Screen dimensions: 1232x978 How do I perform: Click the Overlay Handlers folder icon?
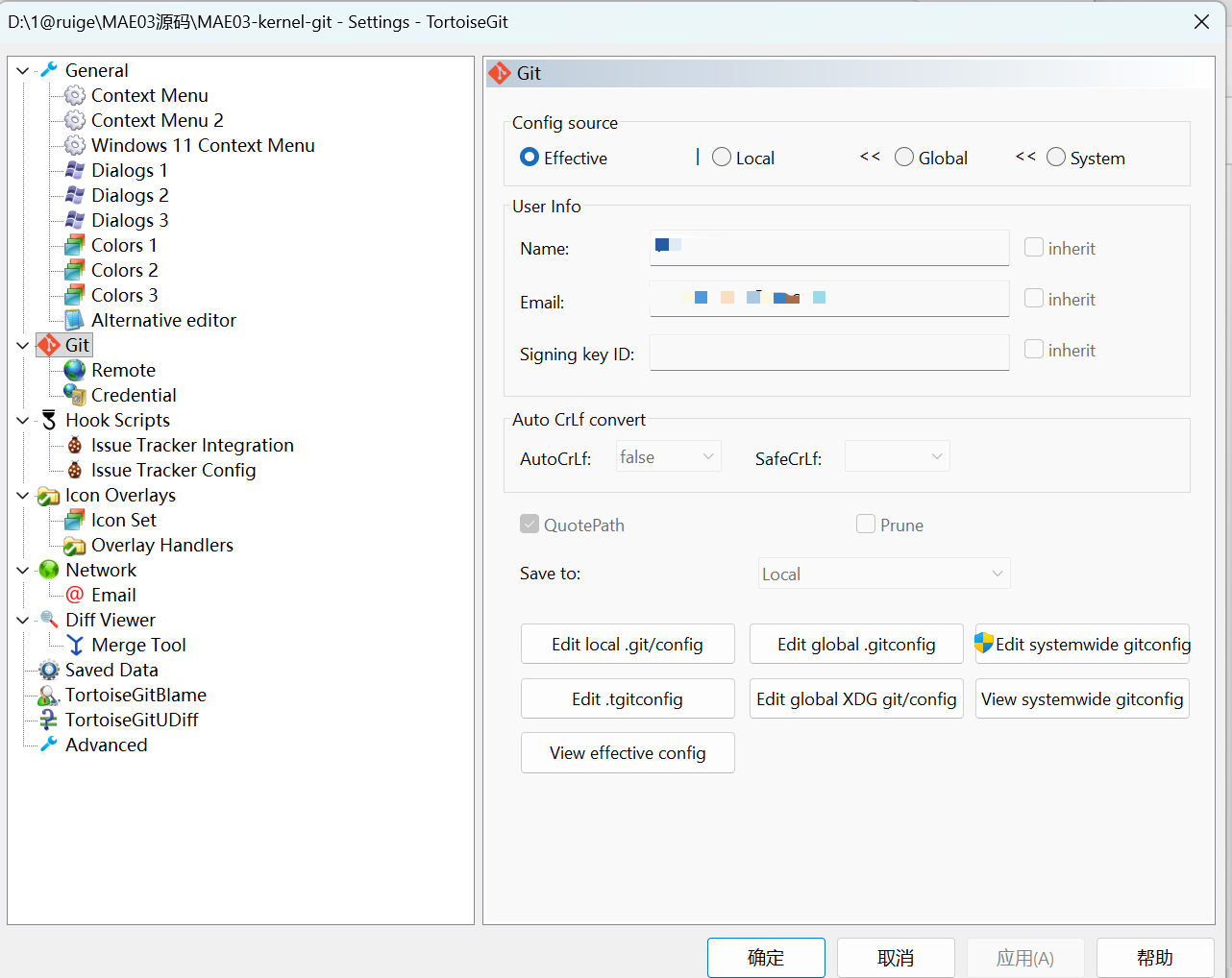tap(75, 545)
